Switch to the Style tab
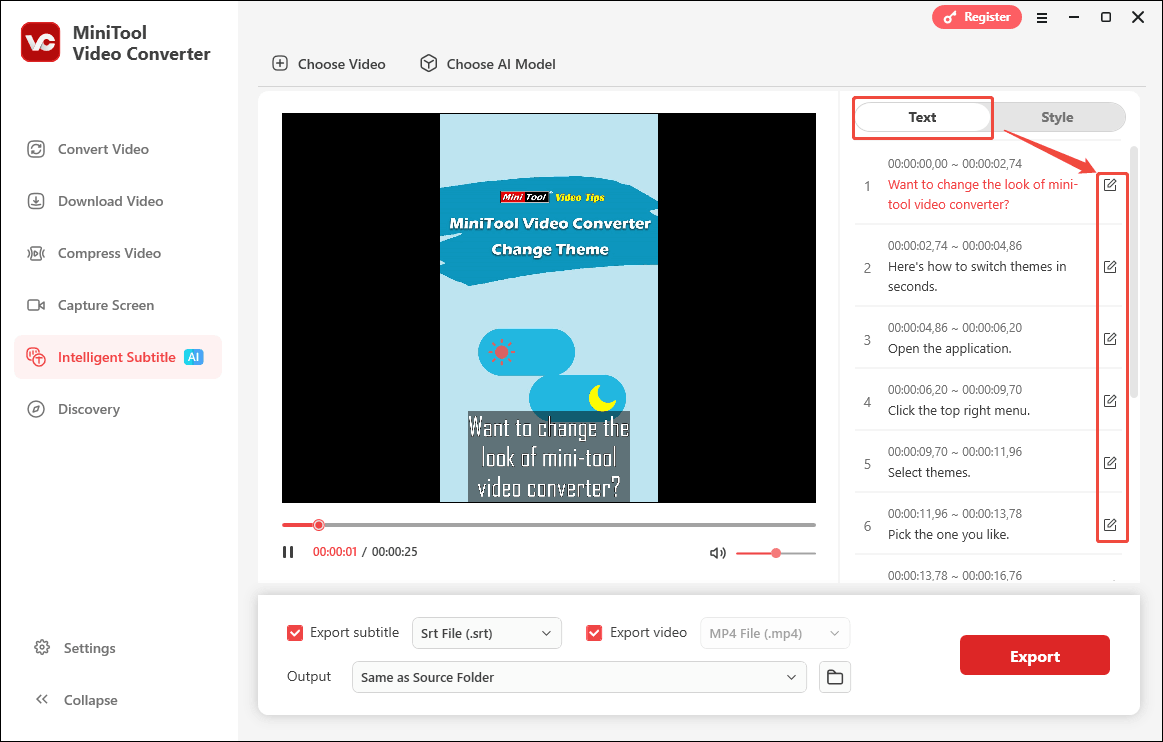The width and height of the screenshot is (1163, 742). 1057,116
